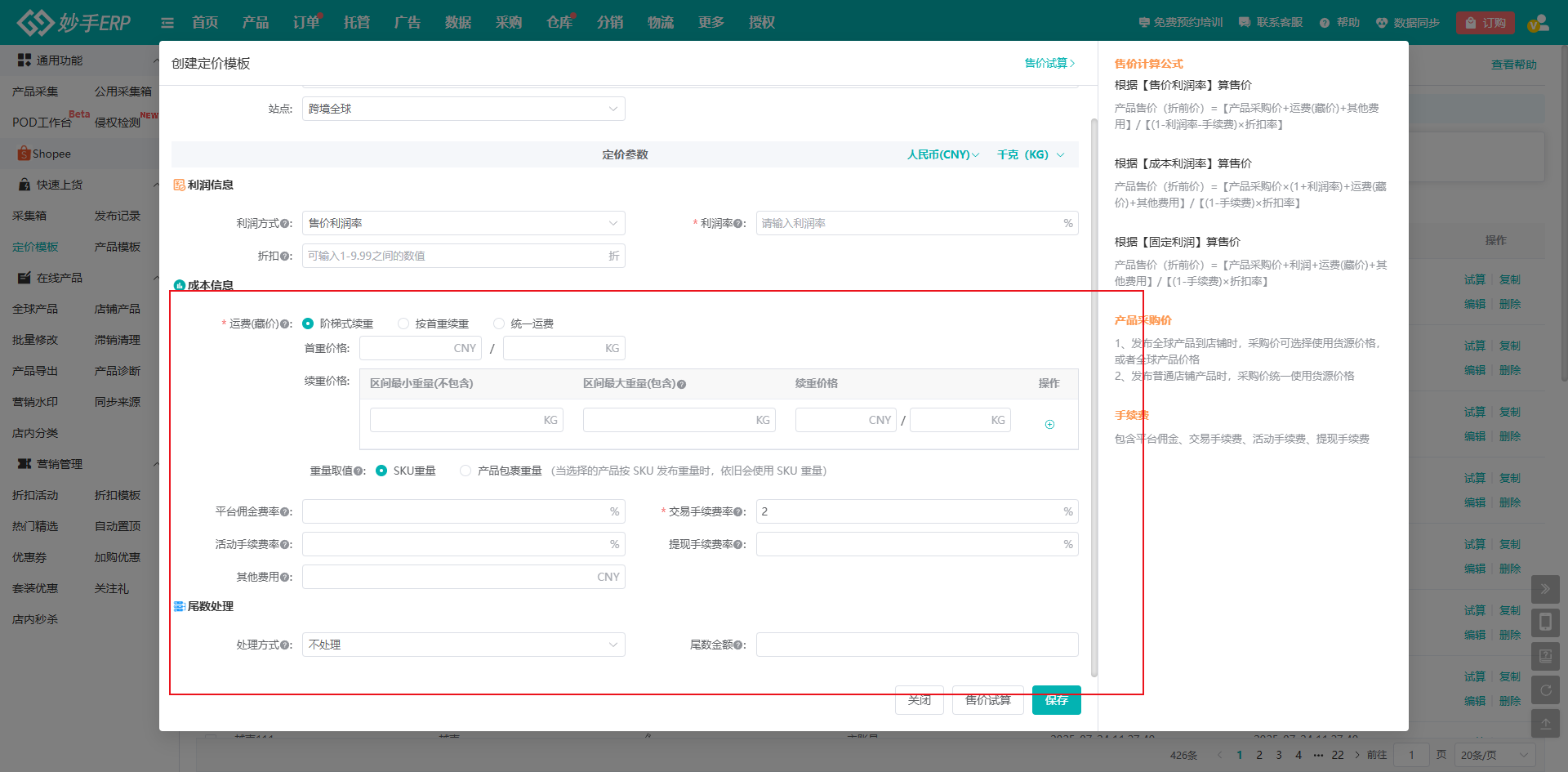1568x772 pixels.
Task: Click the help icon next to 平台佣金费率
Action: (x=285, y=512)
